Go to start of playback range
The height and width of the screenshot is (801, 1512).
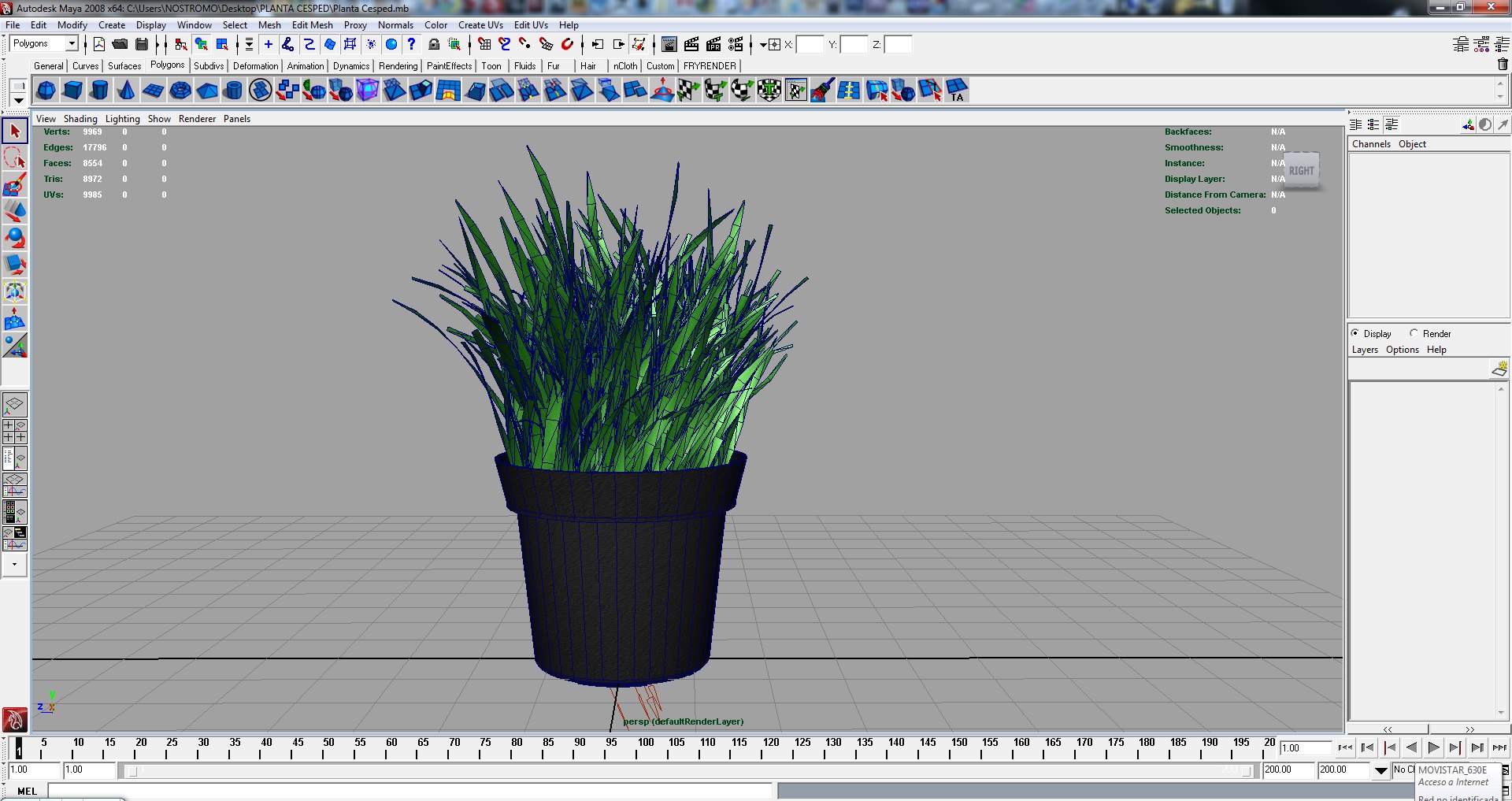click(x=1346, y=747)
